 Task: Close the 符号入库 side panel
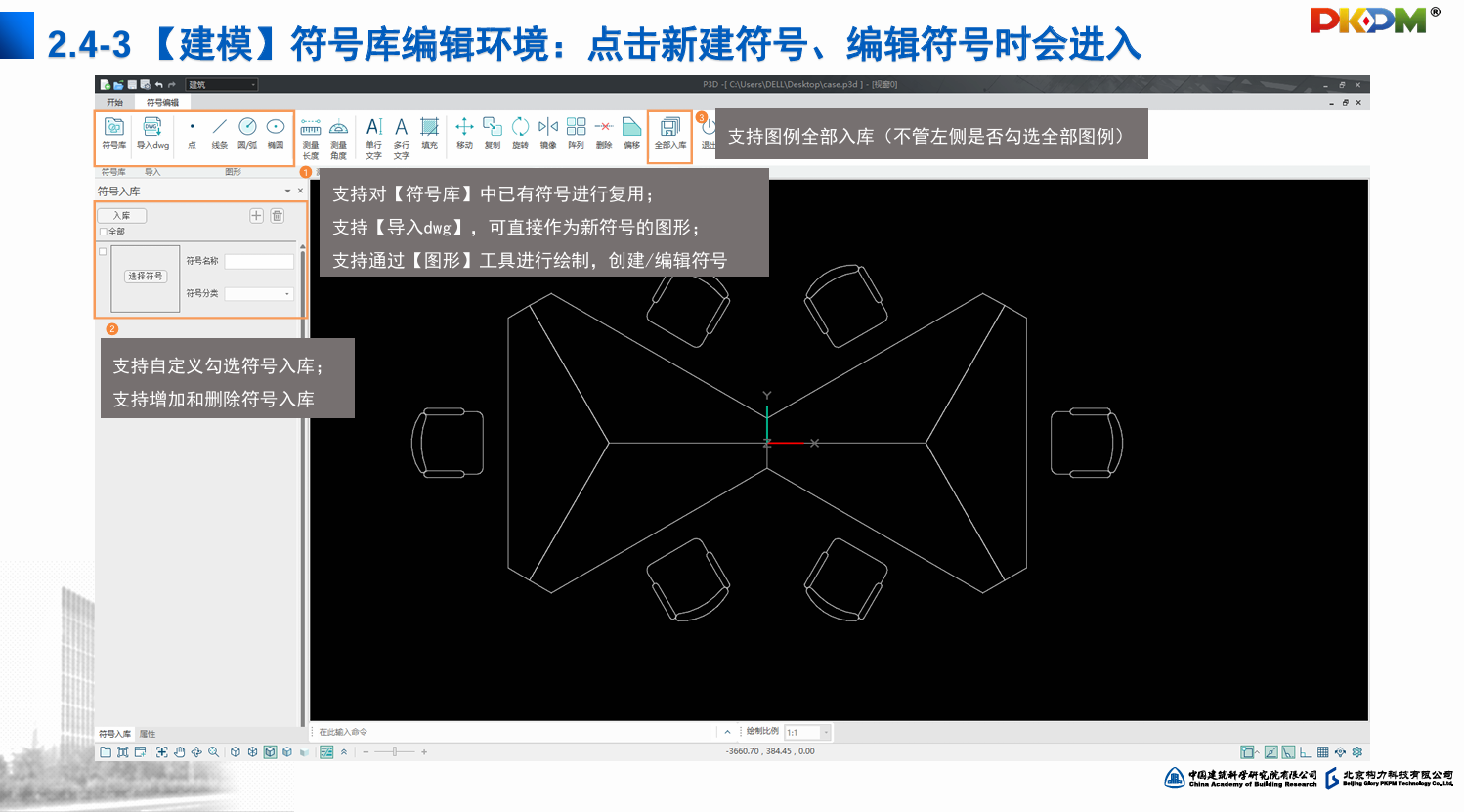pos(300,192)
